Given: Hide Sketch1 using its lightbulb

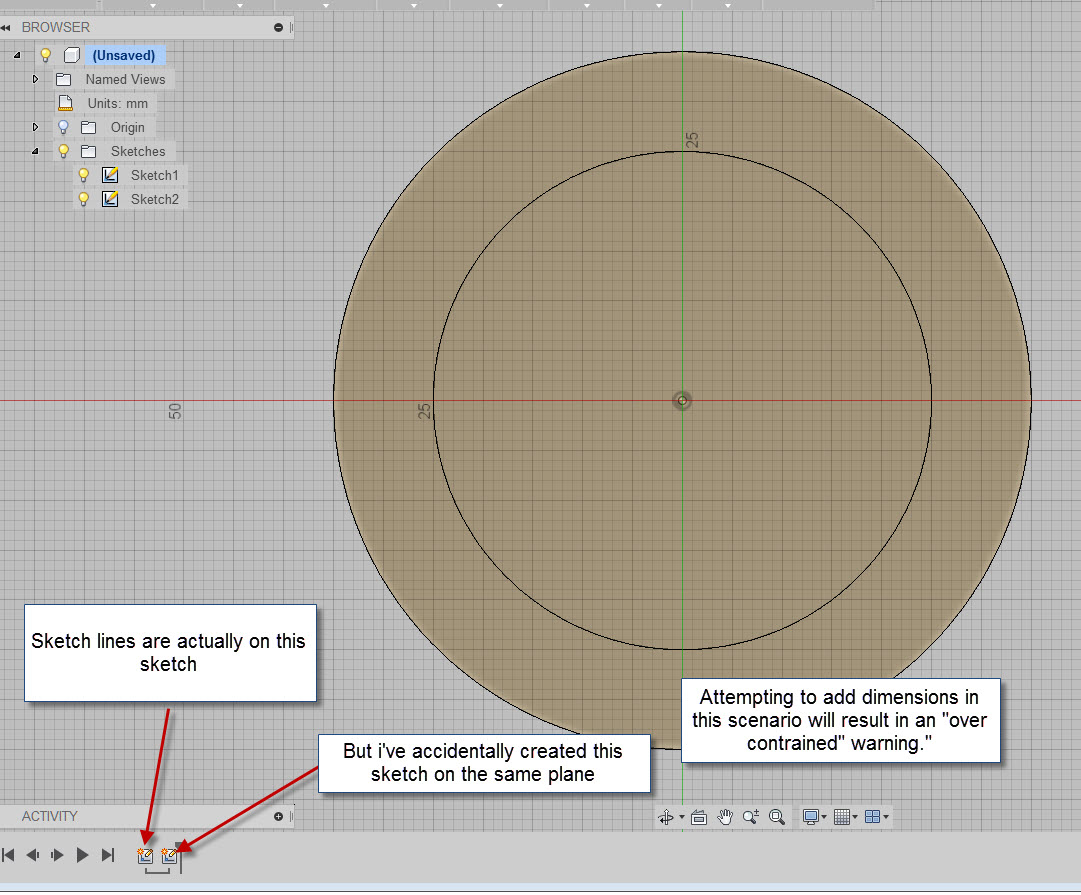Looking at the screenshot, I should pos(83,175).
